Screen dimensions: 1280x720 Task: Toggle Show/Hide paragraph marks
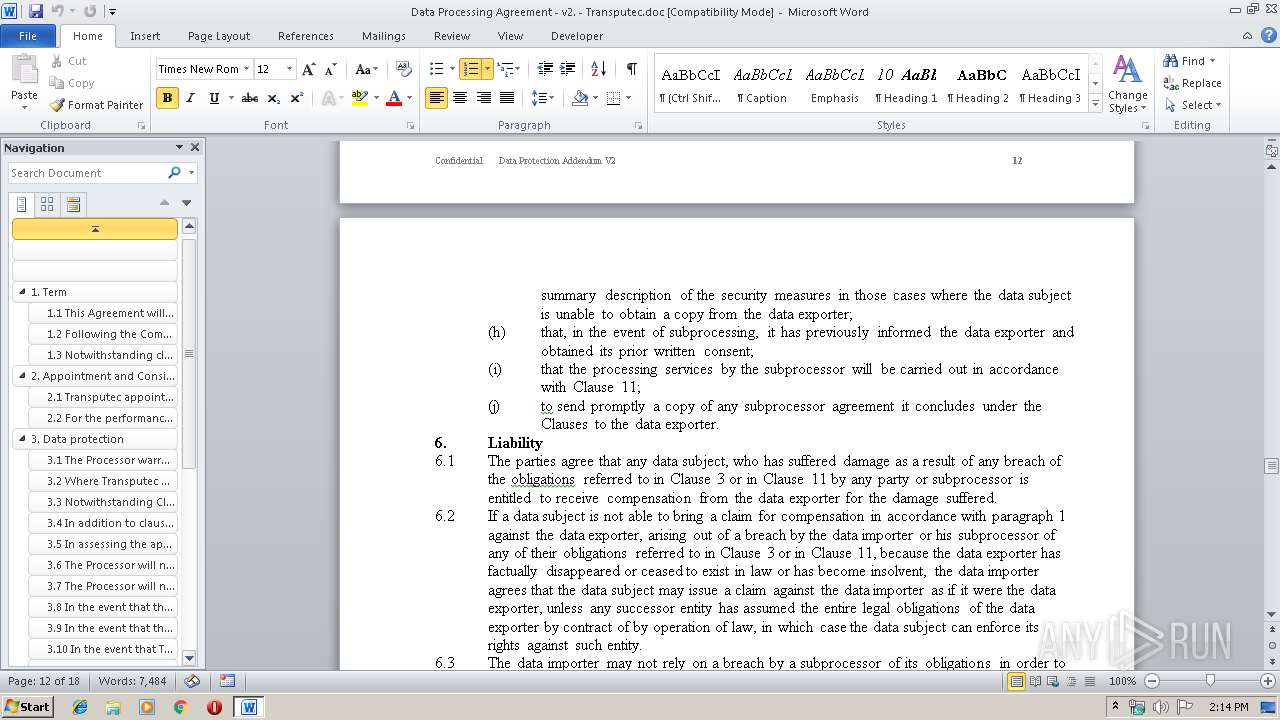(x=631, y=69)
